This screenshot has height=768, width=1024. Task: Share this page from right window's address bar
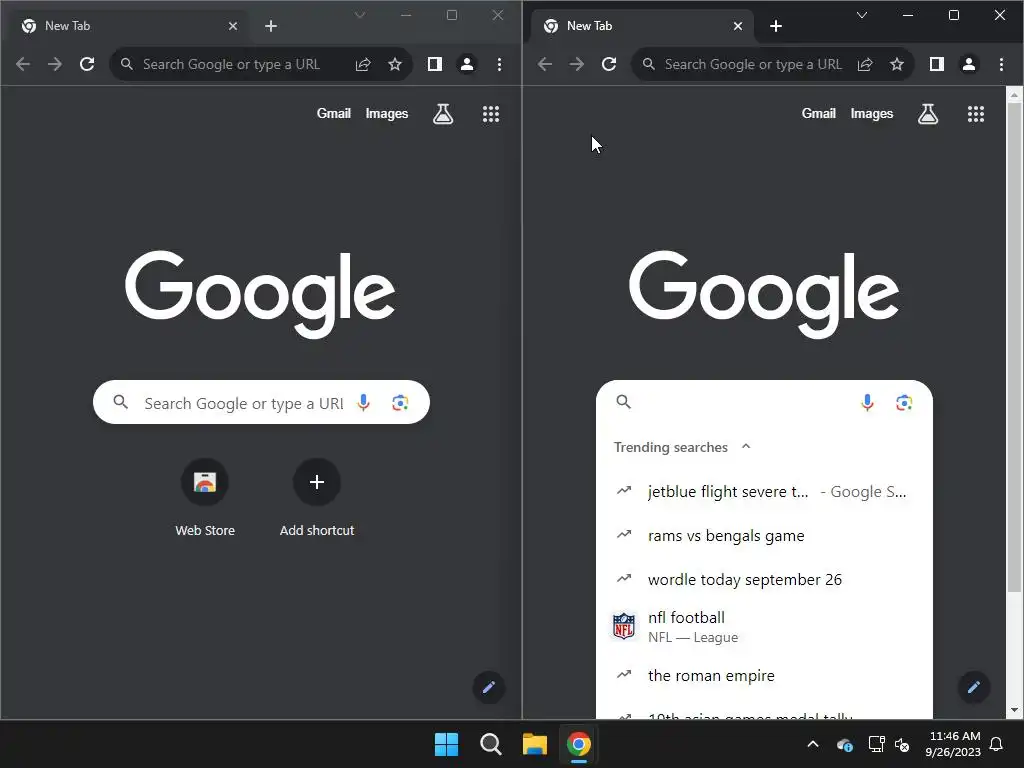[x=865, y=64]
